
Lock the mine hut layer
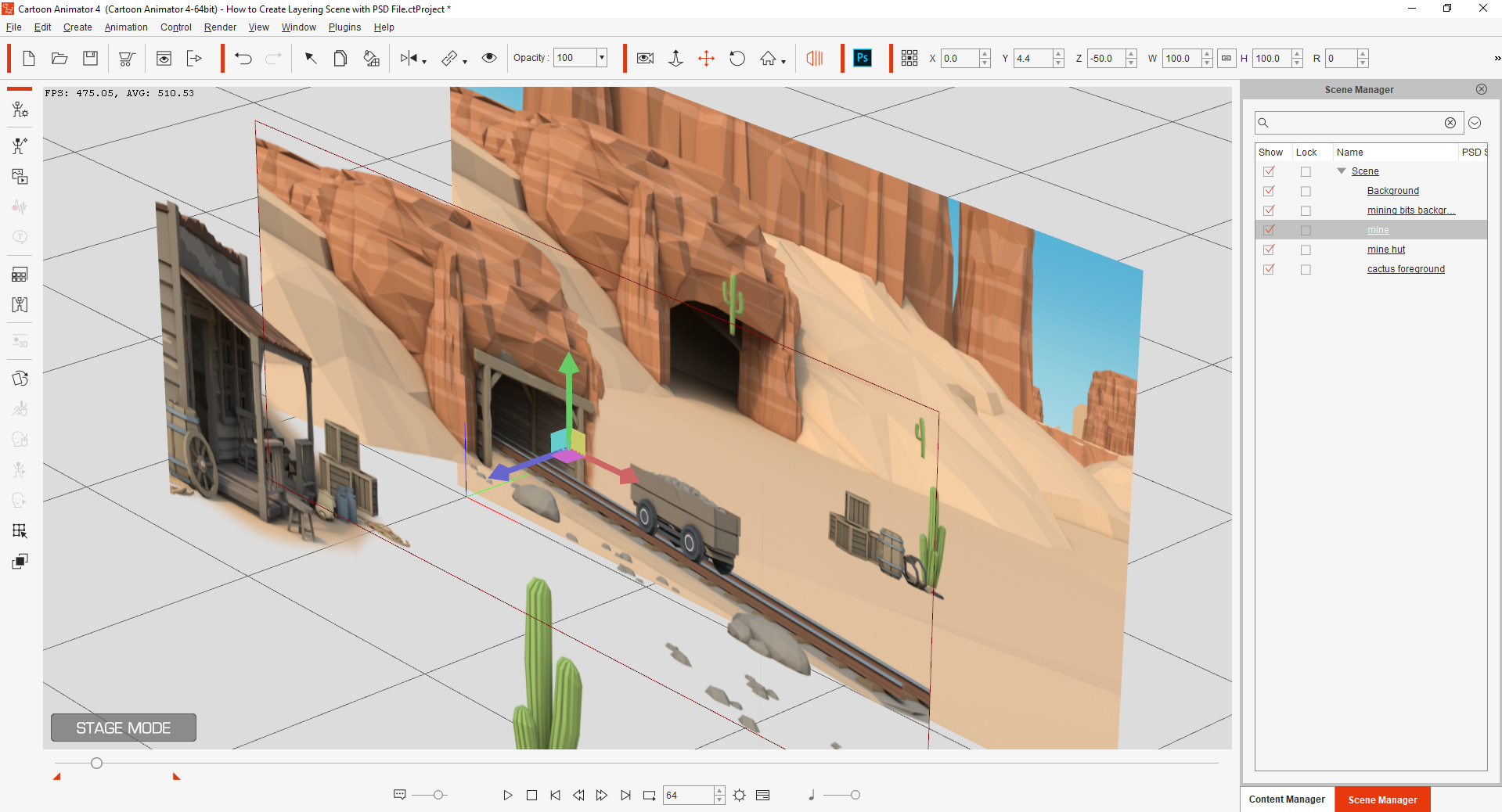point(1305,250)
